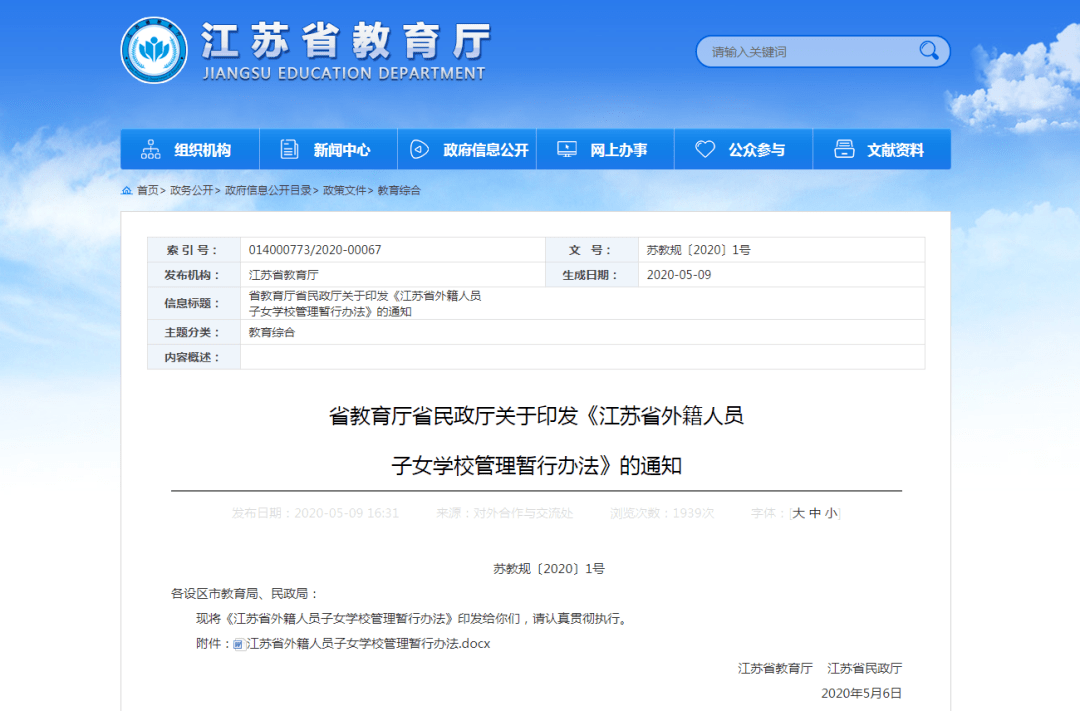The image size is (1080, 711).
Task: Go to 政务公开 in breadcrumb
Action: [x=191, y=190]
